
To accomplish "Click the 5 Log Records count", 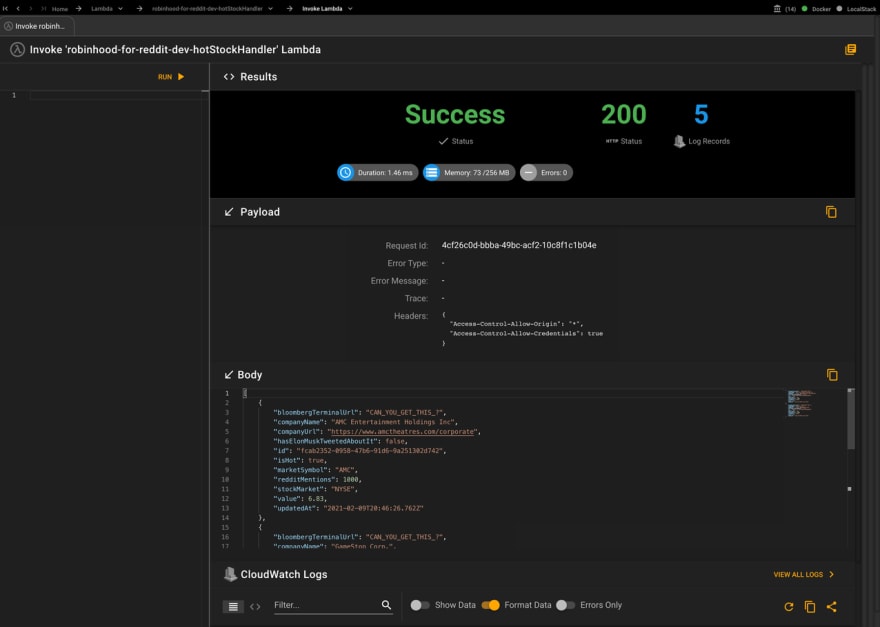I will click(701, 115).
